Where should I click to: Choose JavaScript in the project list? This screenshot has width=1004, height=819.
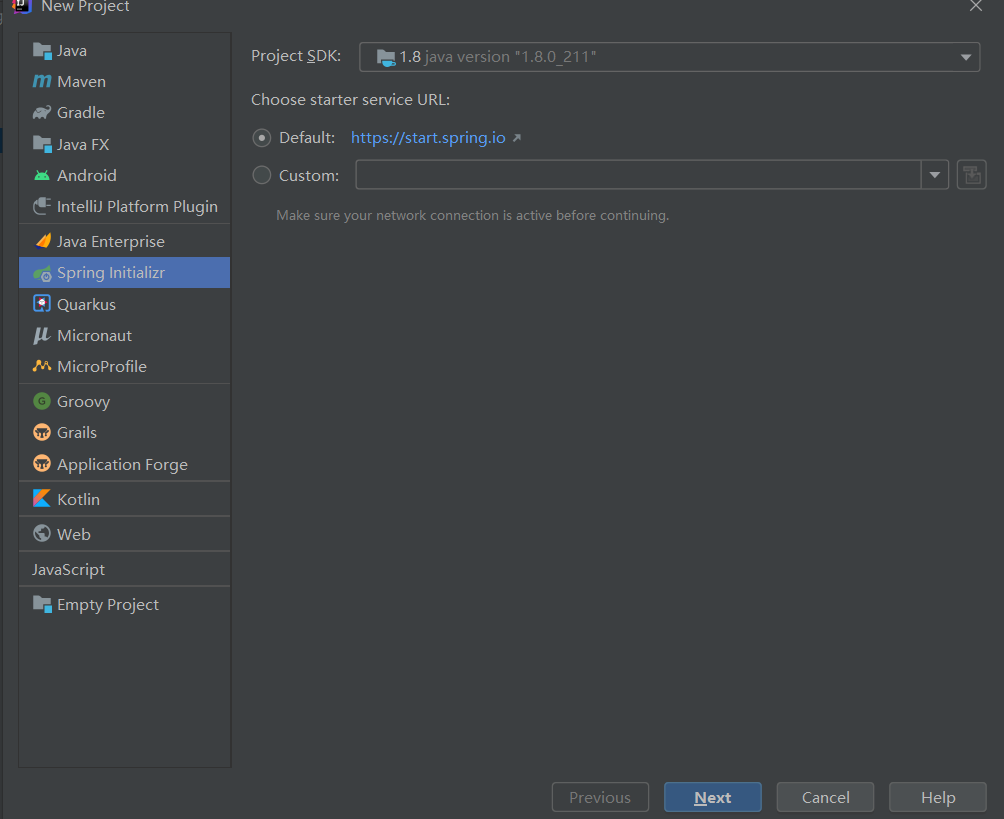[x=68, y=570]
